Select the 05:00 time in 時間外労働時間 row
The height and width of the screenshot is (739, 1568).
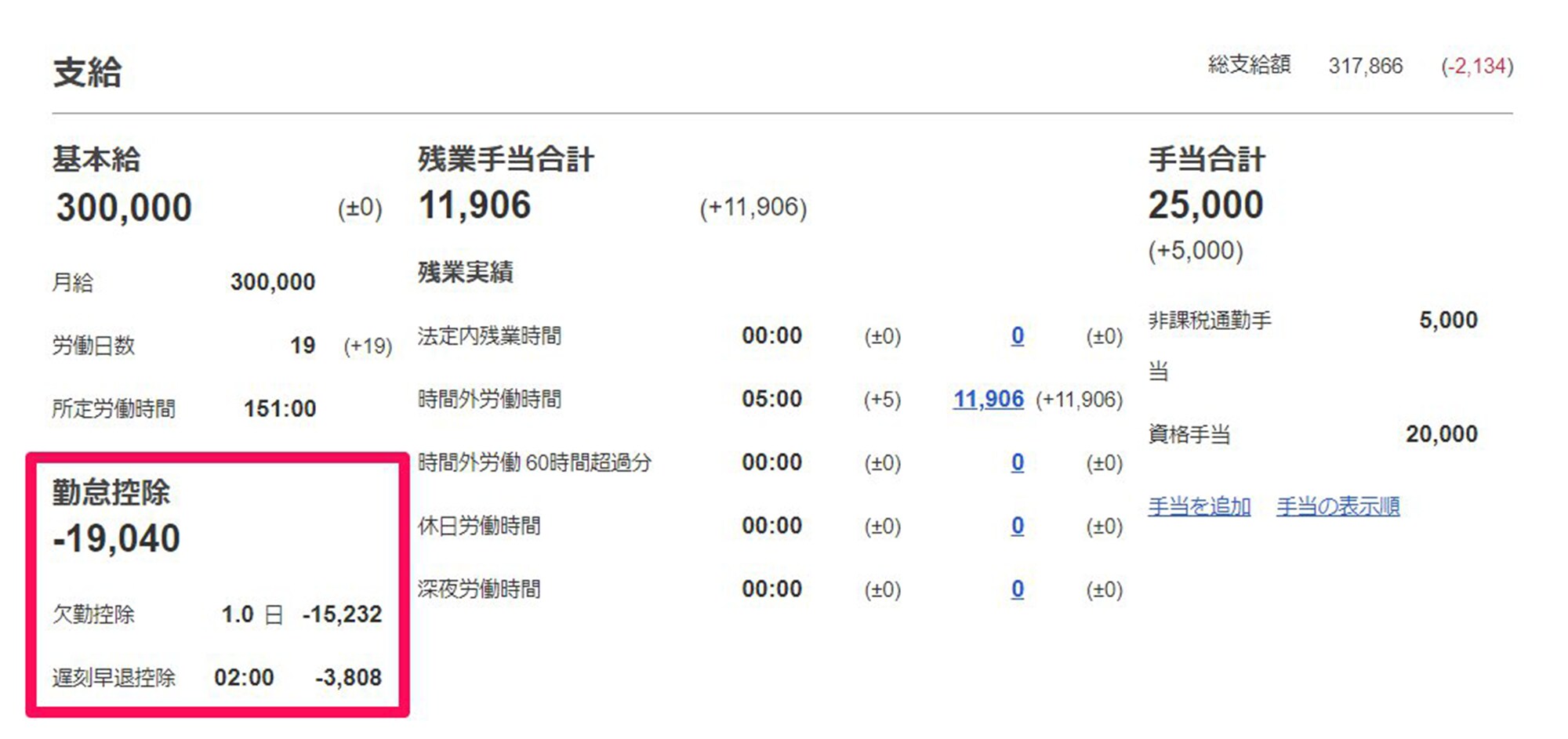(x=771, y=400)
